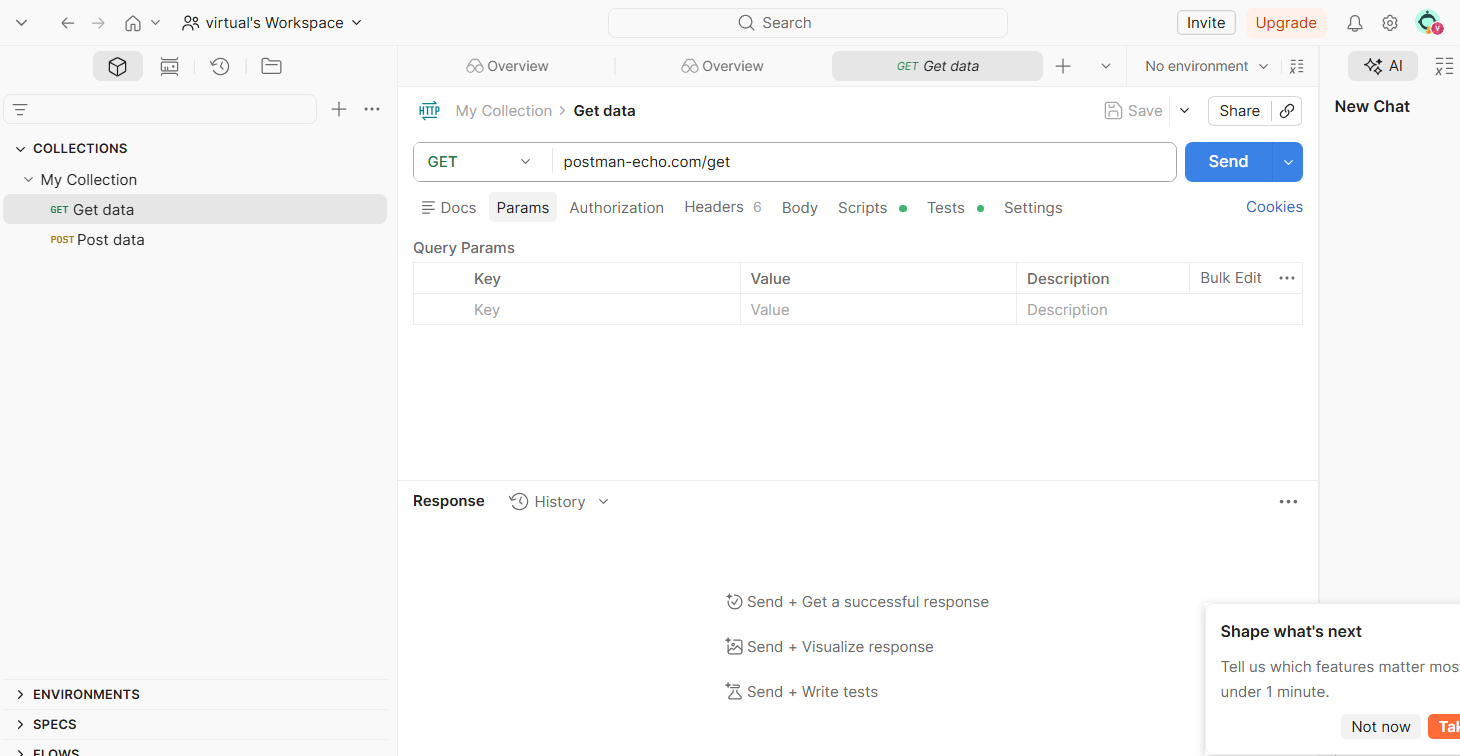Switch to the Params tab

[x=523, y=208]
